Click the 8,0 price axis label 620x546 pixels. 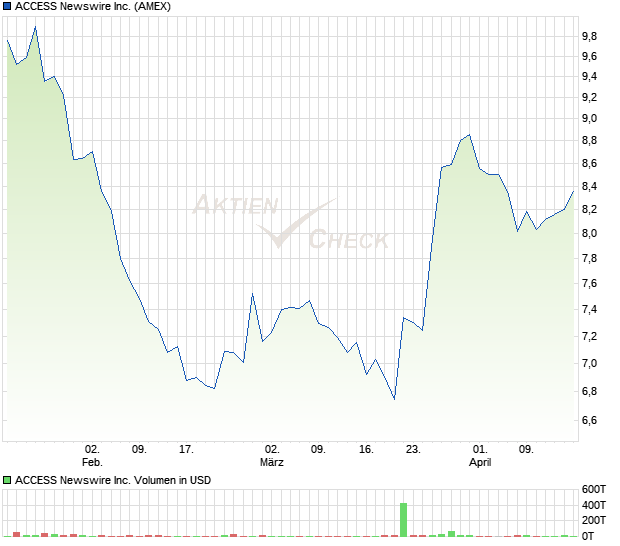pyautogui.click(x=589, y=234)
